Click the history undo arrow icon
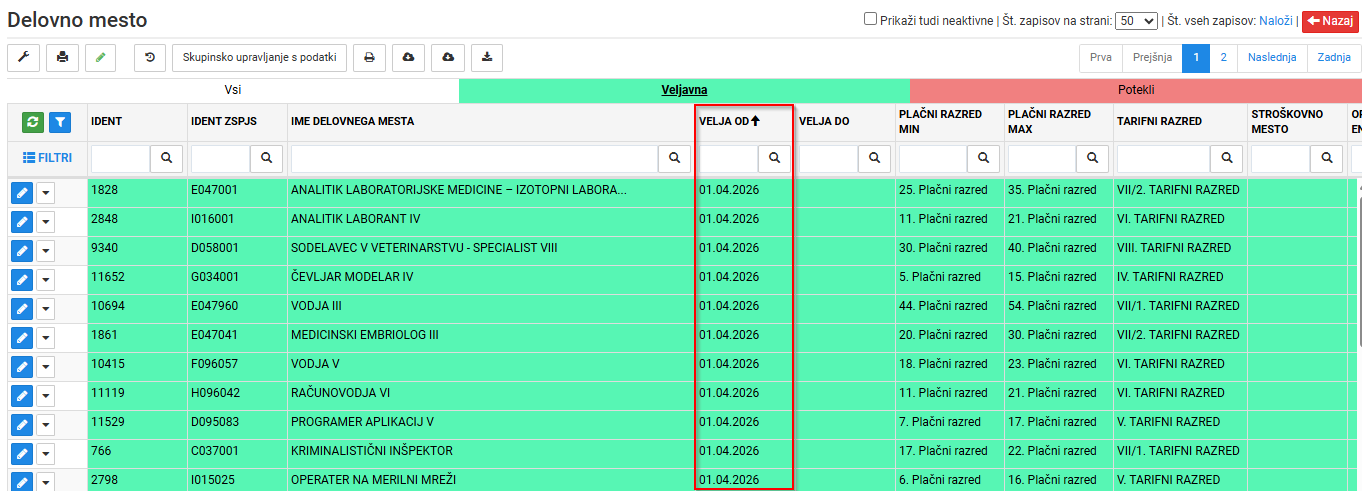The width and height of the screenshot is (1362, 491). click(150, 58)
